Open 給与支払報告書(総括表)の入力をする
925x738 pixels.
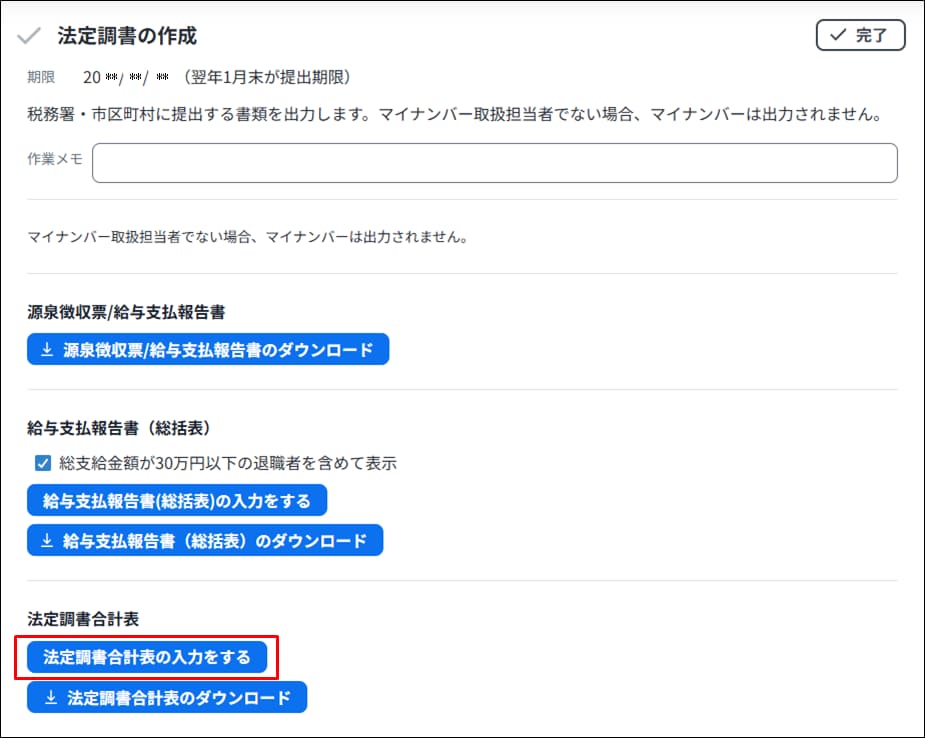[x=177, y=500]
